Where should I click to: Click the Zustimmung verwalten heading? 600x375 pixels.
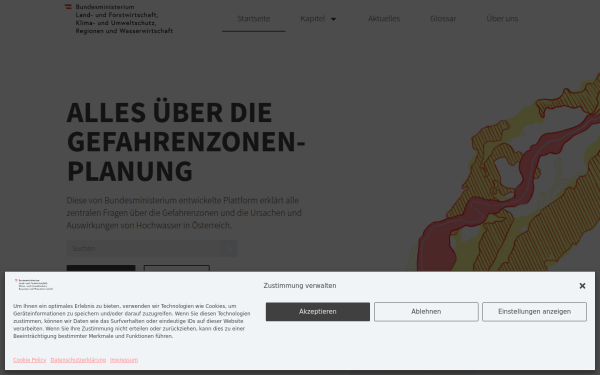(x=300, y=286)
